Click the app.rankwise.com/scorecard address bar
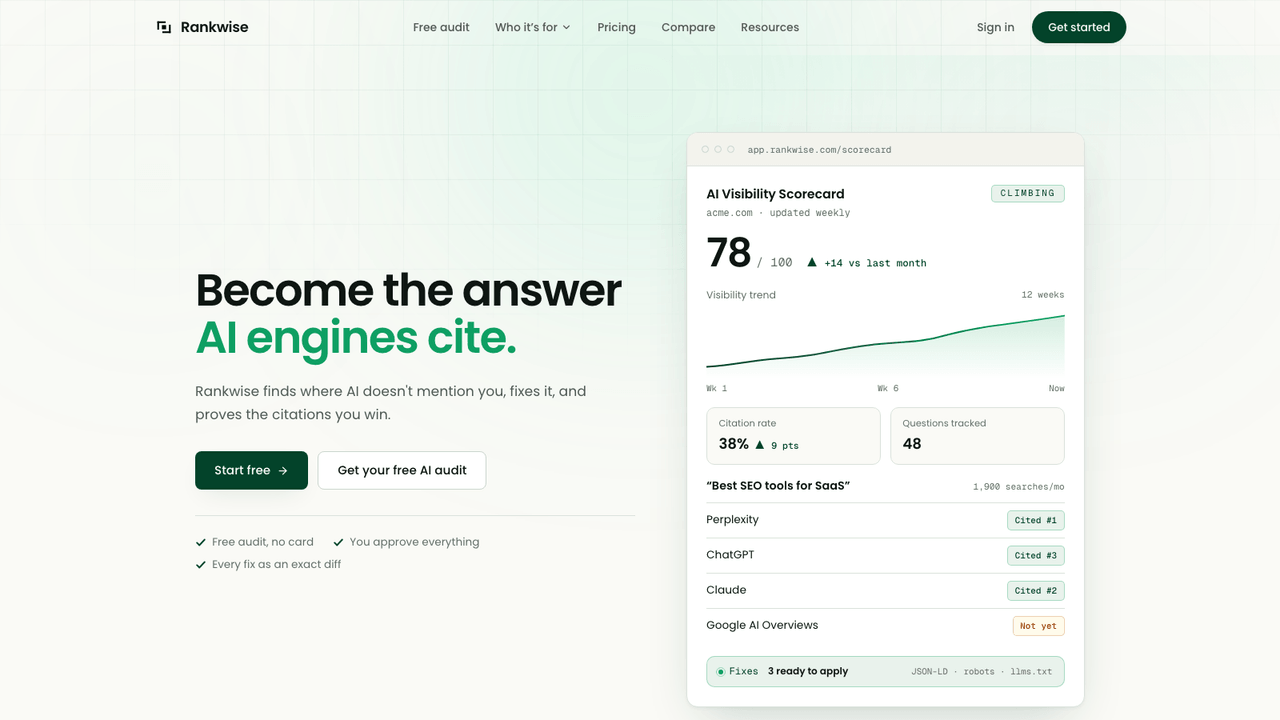Screen dimensions: 1280x720 [x=819, y=150]
